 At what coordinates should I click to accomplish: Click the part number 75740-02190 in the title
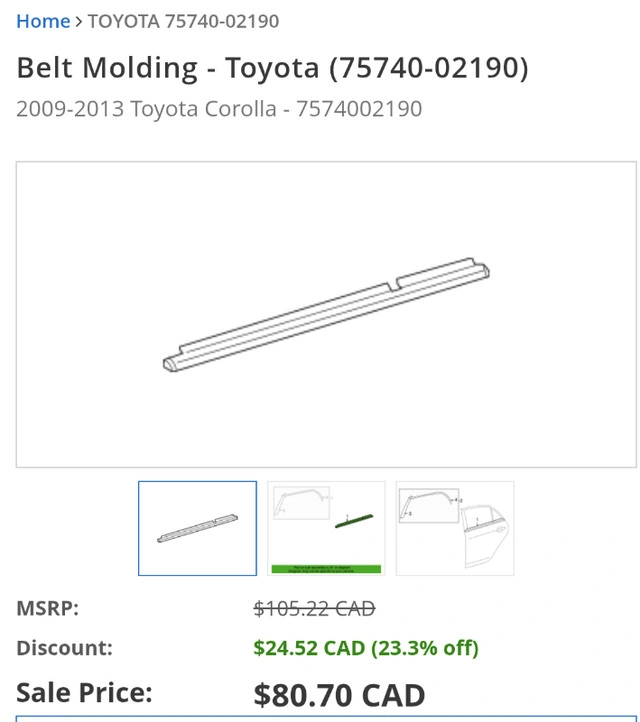(427, 67)
